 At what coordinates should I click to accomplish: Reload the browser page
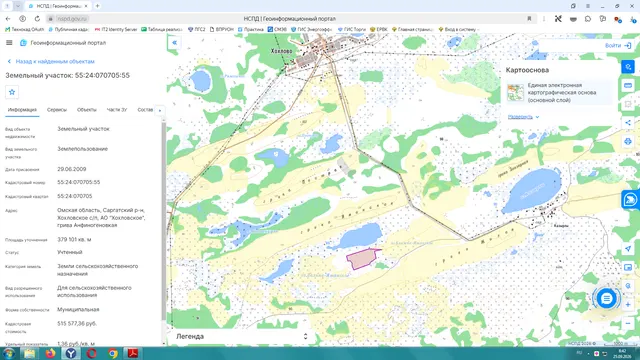pyautogui.click(x=37, y=19)
